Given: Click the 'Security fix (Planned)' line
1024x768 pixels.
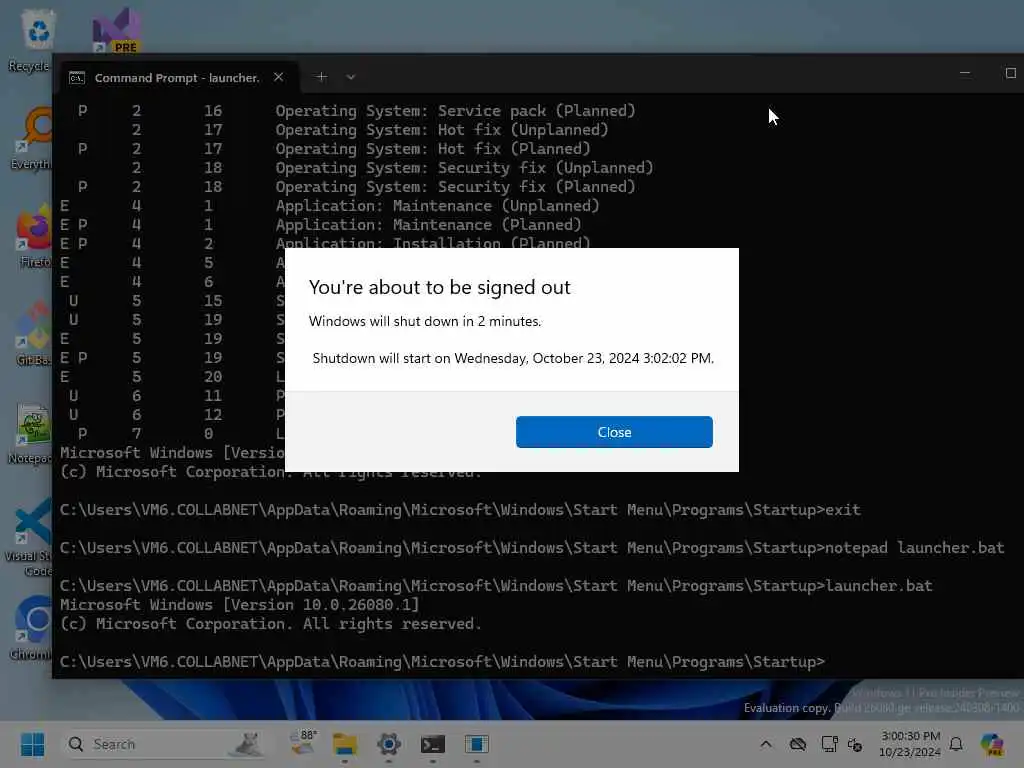Looking at the screenshot, I should click(455, 187).
